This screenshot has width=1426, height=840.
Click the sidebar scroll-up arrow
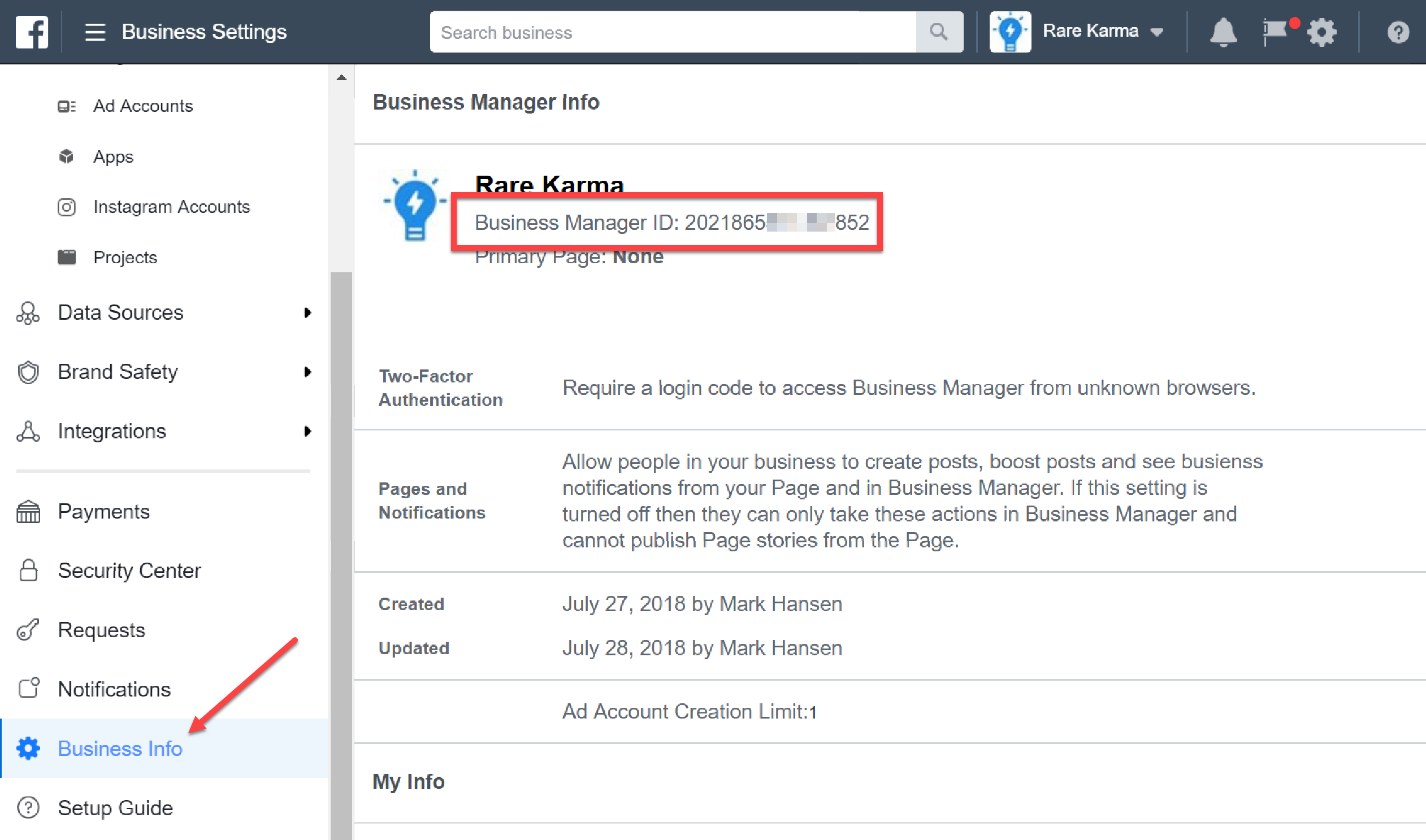(341, 77)
